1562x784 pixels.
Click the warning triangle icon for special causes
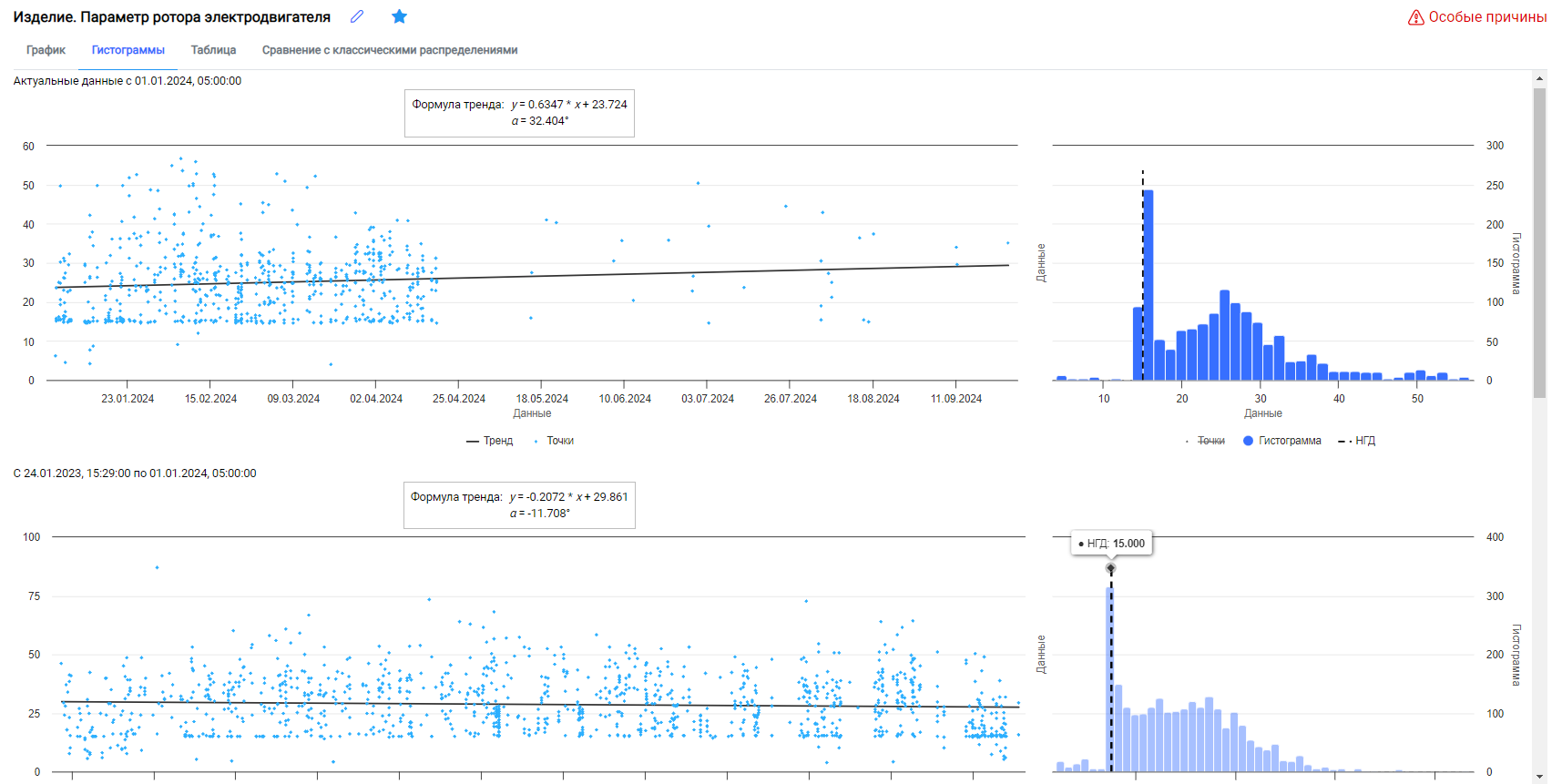coord(1416,17)
